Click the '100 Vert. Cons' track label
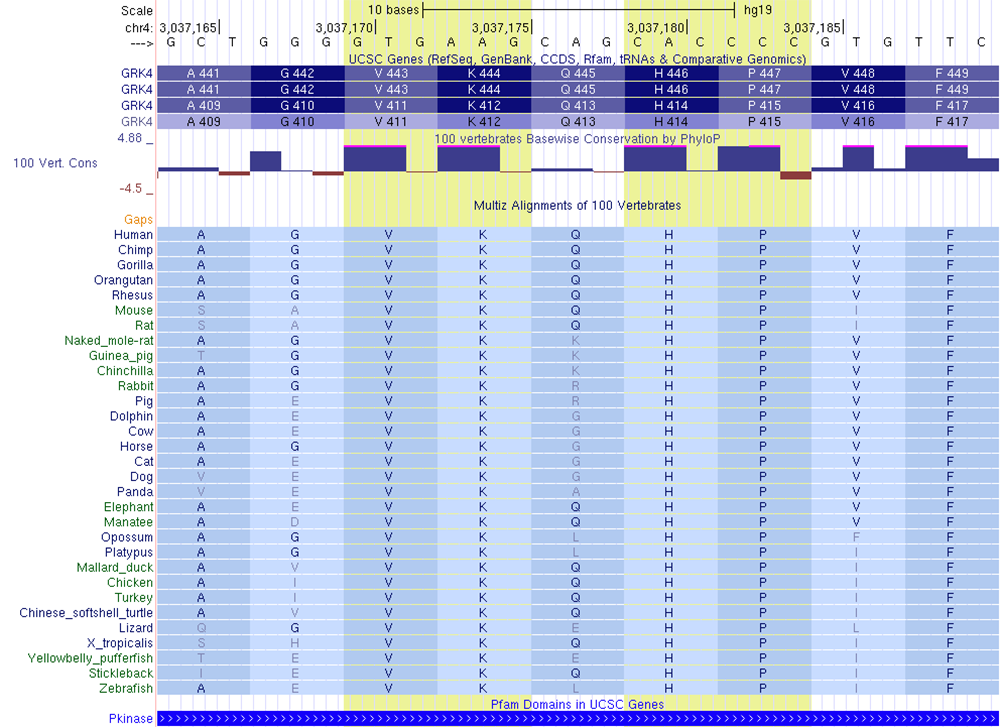The width and height of the screenshot is (1000, 727). (x=55, y=162)
